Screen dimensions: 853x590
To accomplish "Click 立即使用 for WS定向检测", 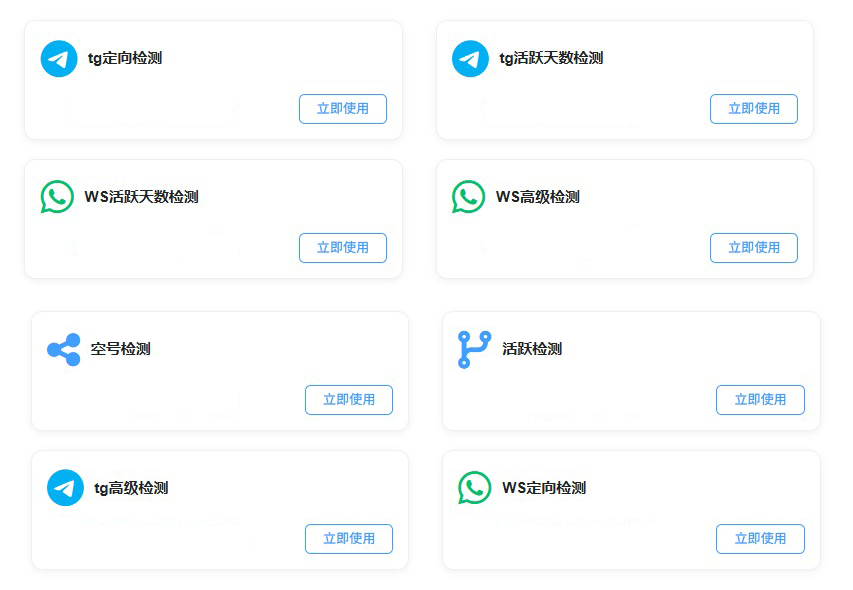I will coord(760,539).
